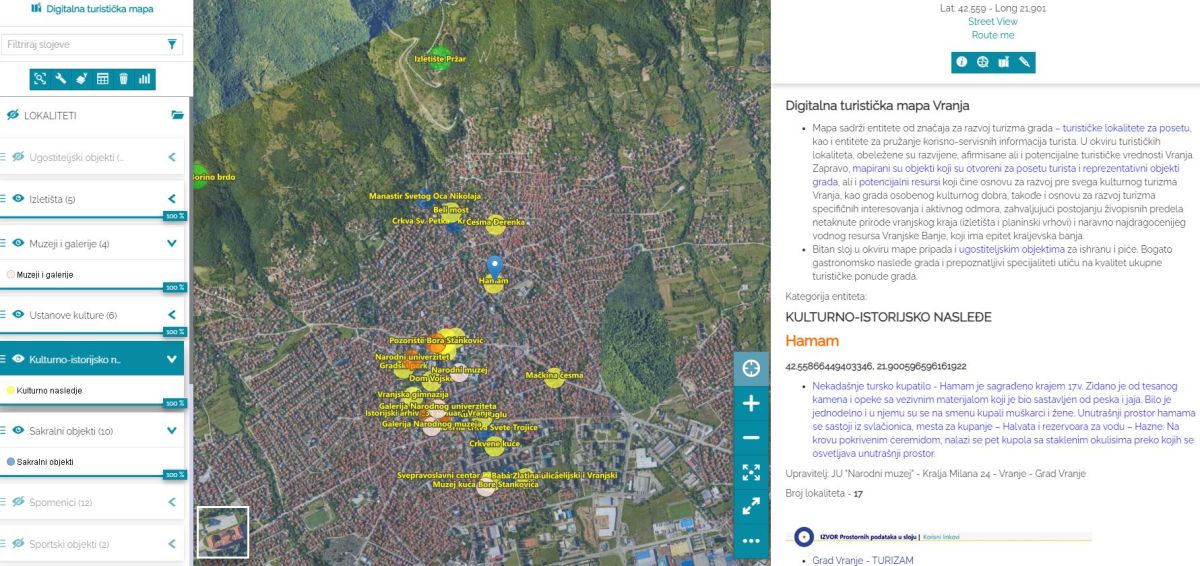The width and height of the screenshot is (1200, 566).
Task: Collapse the Muzeji i galerije layer chevron
Action: pos(172,243)
